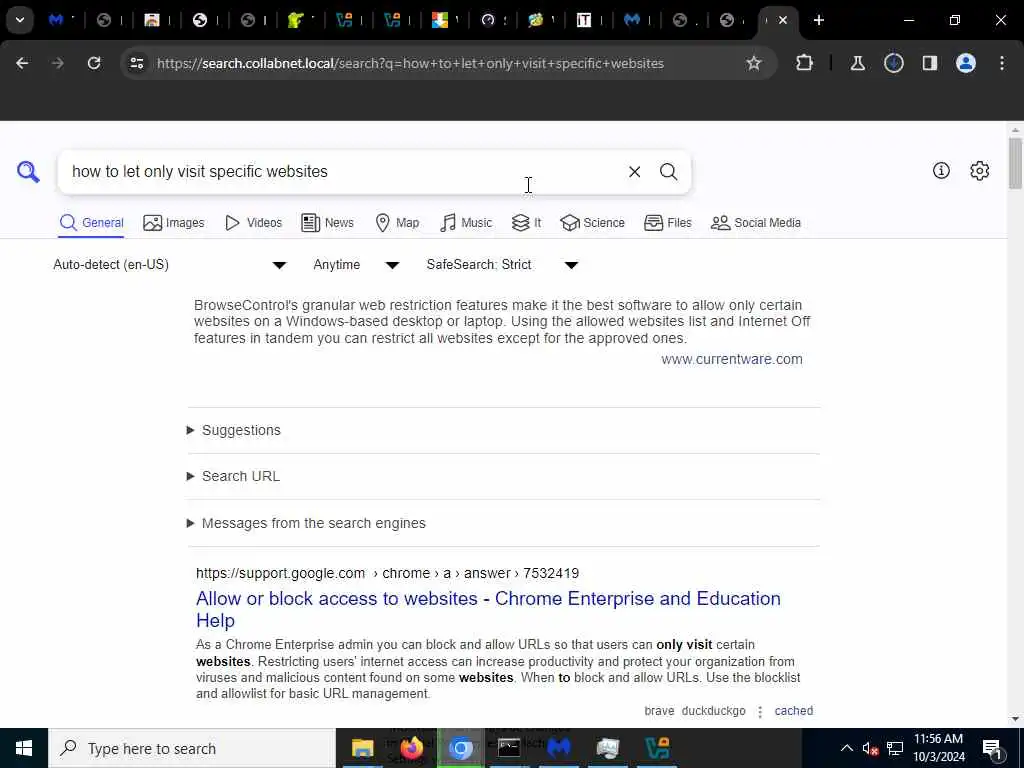Click the page vertical scrollbar thumb

tap(1015, 163)
